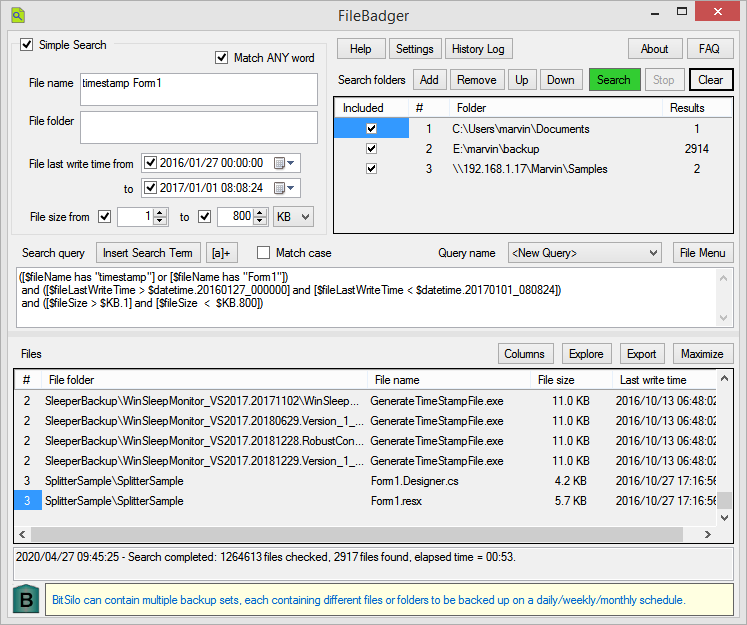Expand the Query name combo box
747x625 pixels.
(585, 253)
